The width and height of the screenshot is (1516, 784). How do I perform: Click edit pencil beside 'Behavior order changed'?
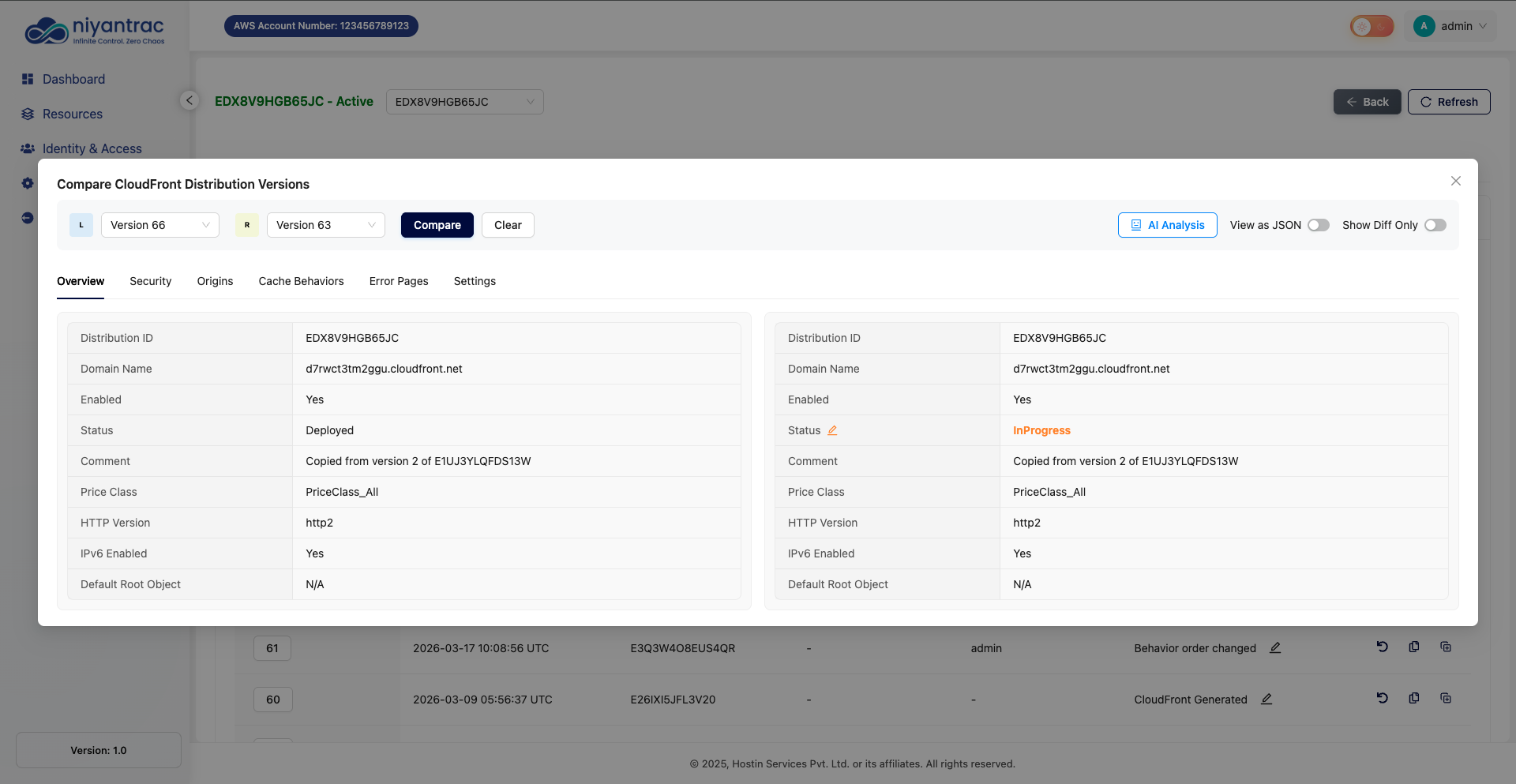coord(1275,647)
